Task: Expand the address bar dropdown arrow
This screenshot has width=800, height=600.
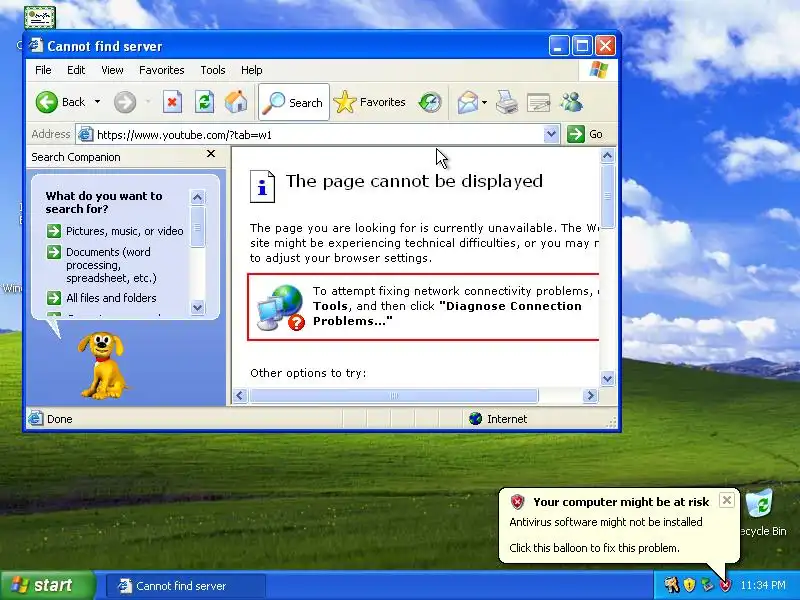Action: pos(551,134)
